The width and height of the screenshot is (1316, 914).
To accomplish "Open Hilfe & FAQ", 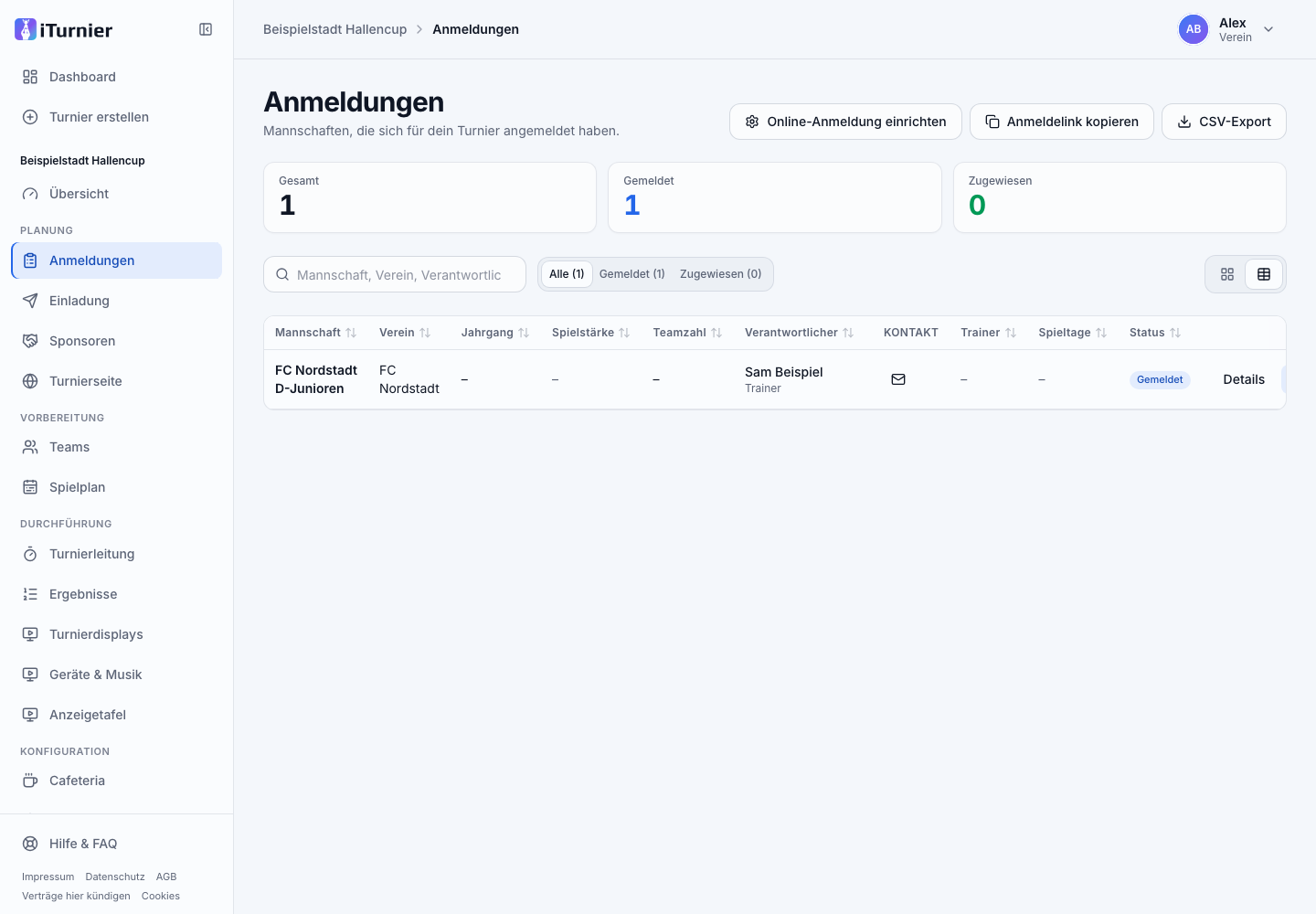I will click(x=117, y=844).
